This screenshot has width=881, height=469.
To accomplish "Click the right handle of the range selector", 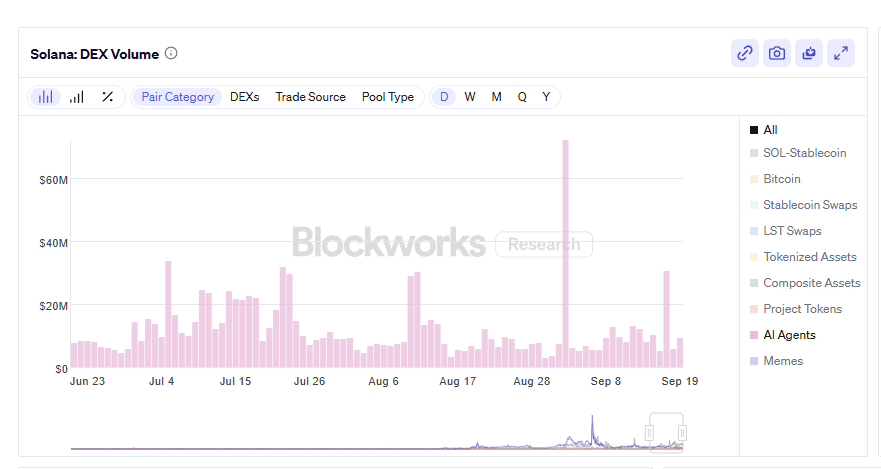I will click(x=682, y=433).
